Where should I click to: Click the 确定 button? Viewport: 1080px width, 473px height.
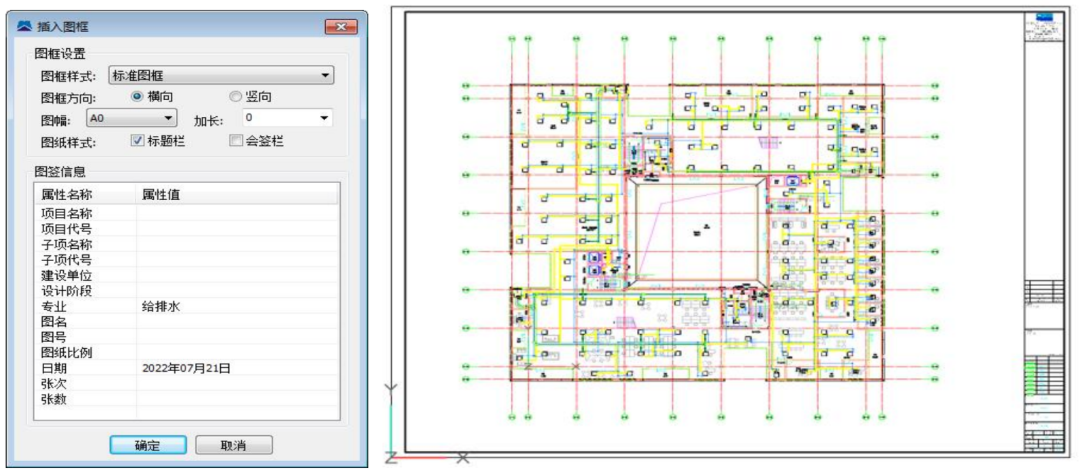tap(147, 445)
